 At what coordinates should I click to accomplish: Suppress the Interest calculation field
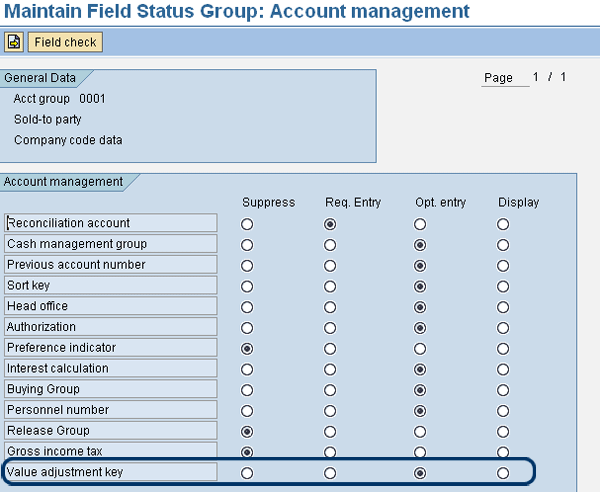pyautogui.click(x=247, y=369)
